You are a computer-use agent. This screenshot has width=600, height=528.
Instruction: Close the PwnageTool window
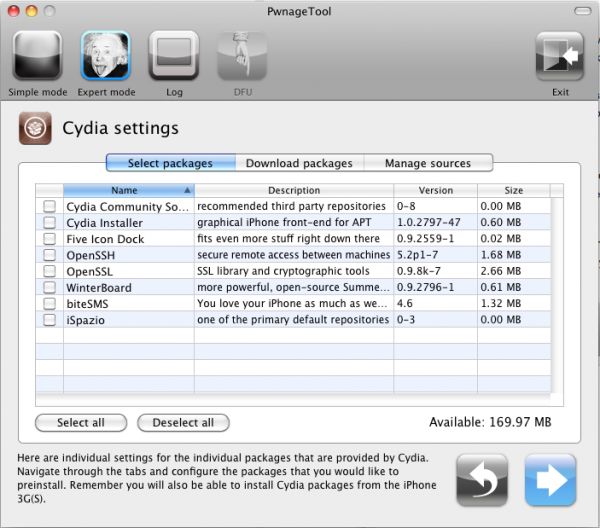(x=14, y=11)
